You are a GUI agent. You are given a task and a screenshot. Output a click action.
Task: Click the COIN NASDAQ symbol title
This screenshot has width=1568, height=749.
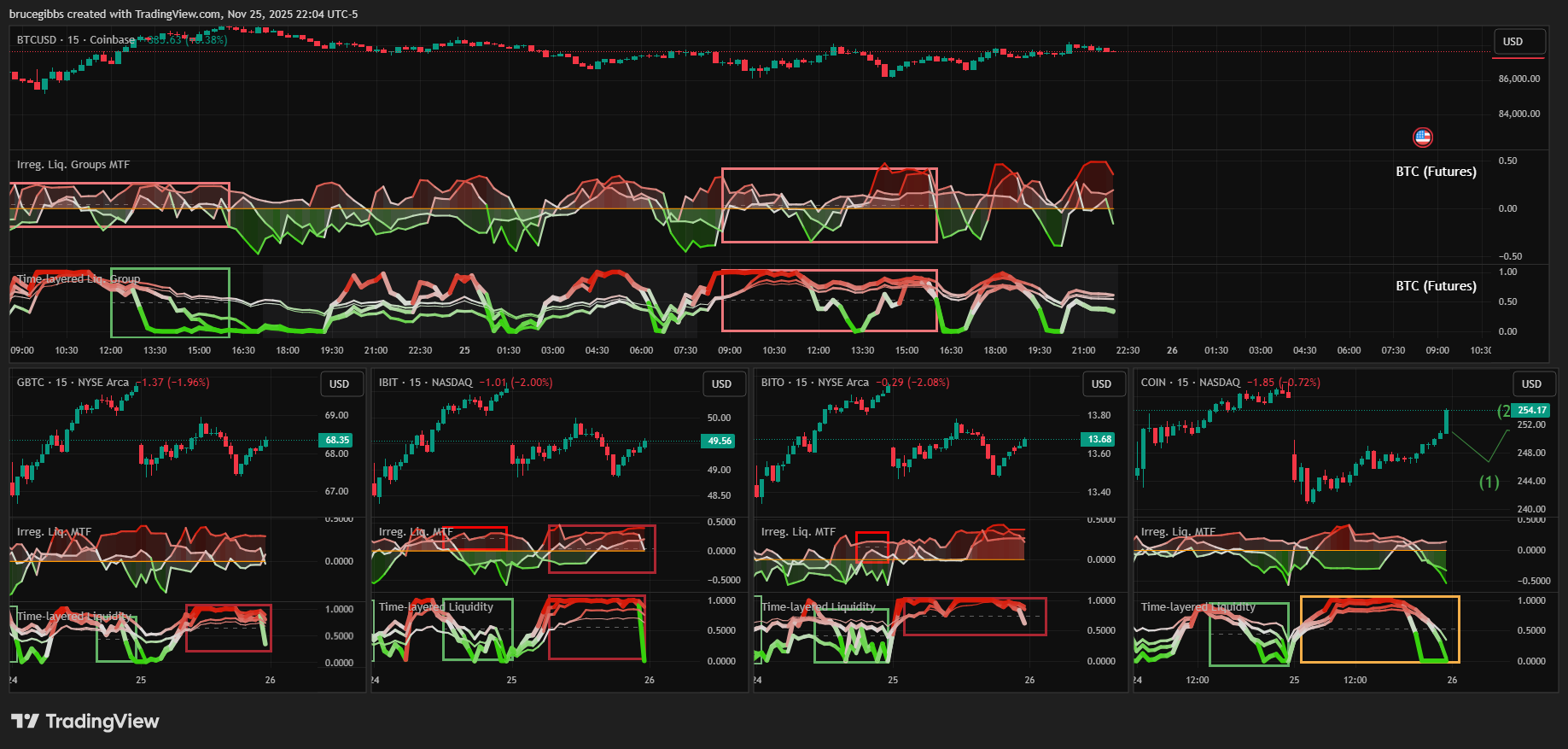coord(1190,383)
